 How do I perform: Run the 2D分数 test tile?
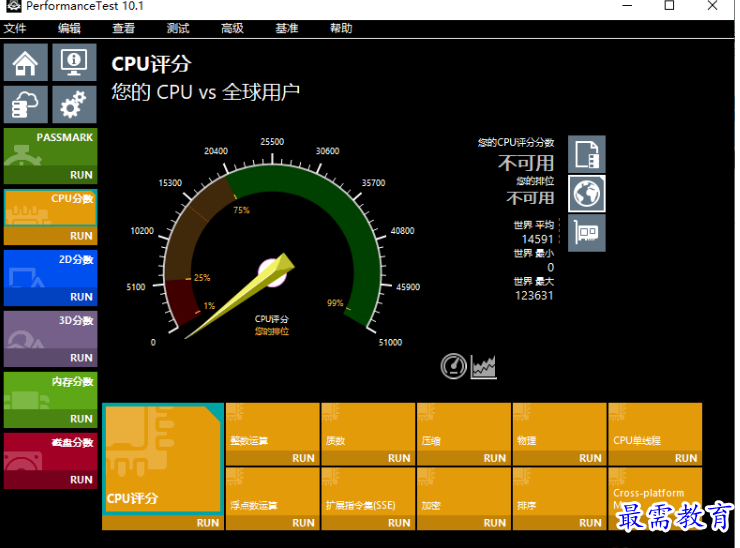(50, 278)
